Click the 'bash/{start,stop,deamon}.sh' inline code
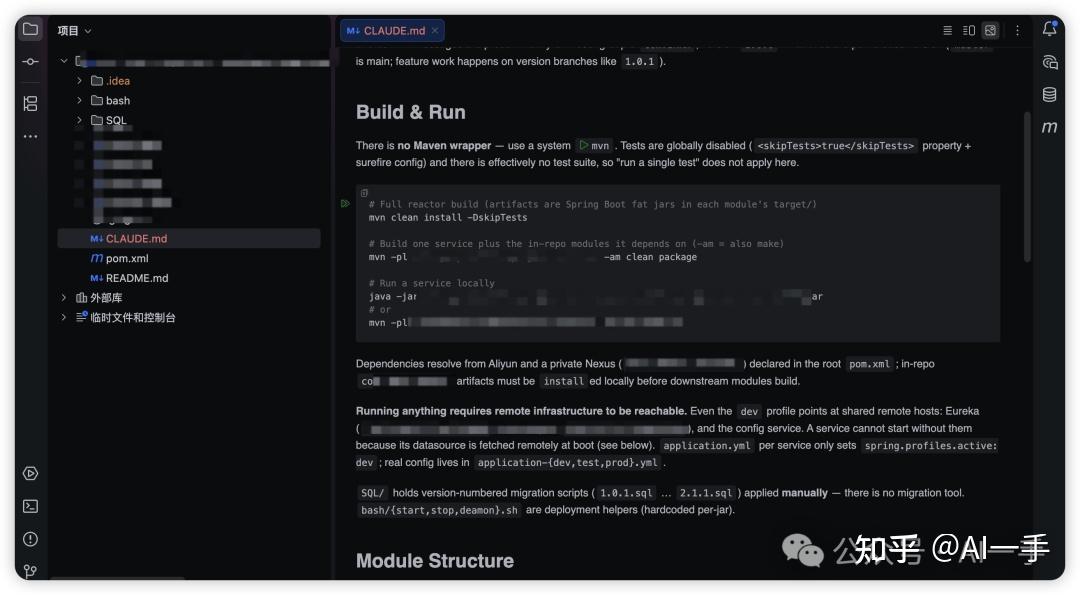Viewport: 1080px width, 595px height. [x=439, y=510]
